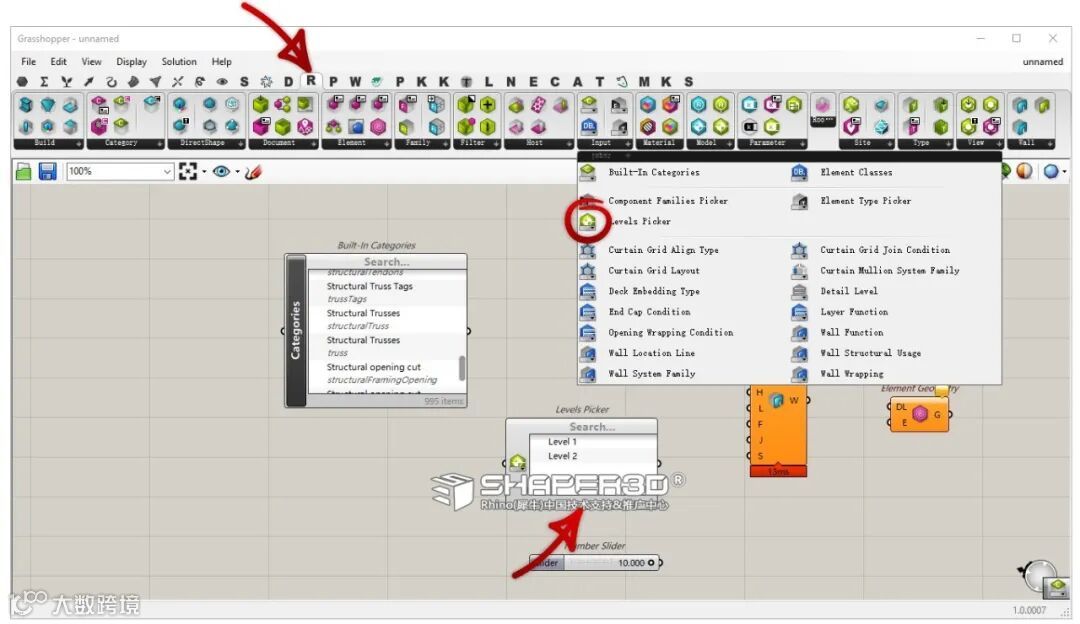This screenshot has width=1080, height=624.
Task: Click the End Cap Condition icon
Action: [588, 312]
